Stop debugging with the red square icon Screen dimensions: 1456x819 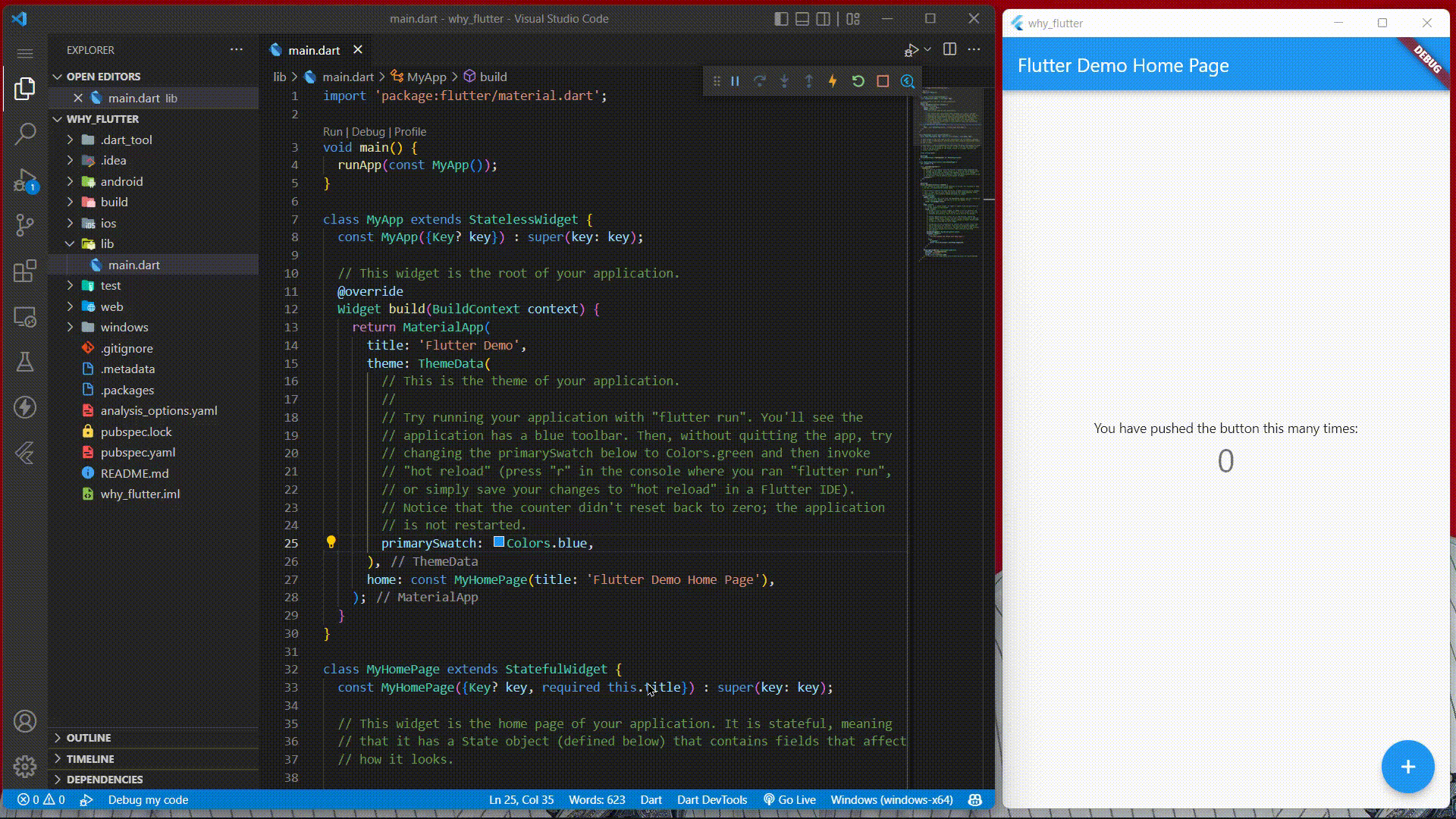[882, 80]
